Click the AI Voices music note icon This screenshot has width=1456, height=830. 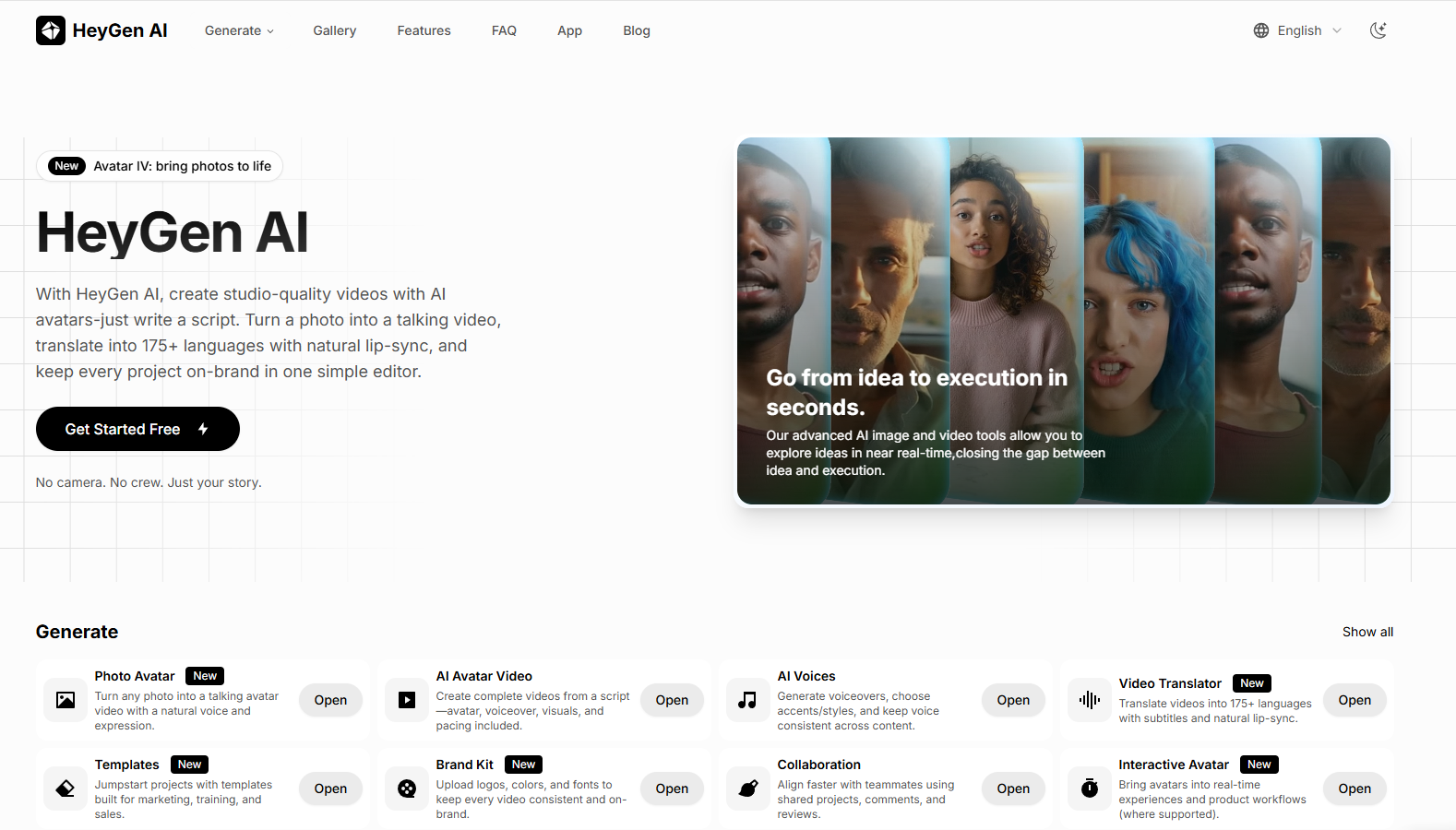point(748,700)
